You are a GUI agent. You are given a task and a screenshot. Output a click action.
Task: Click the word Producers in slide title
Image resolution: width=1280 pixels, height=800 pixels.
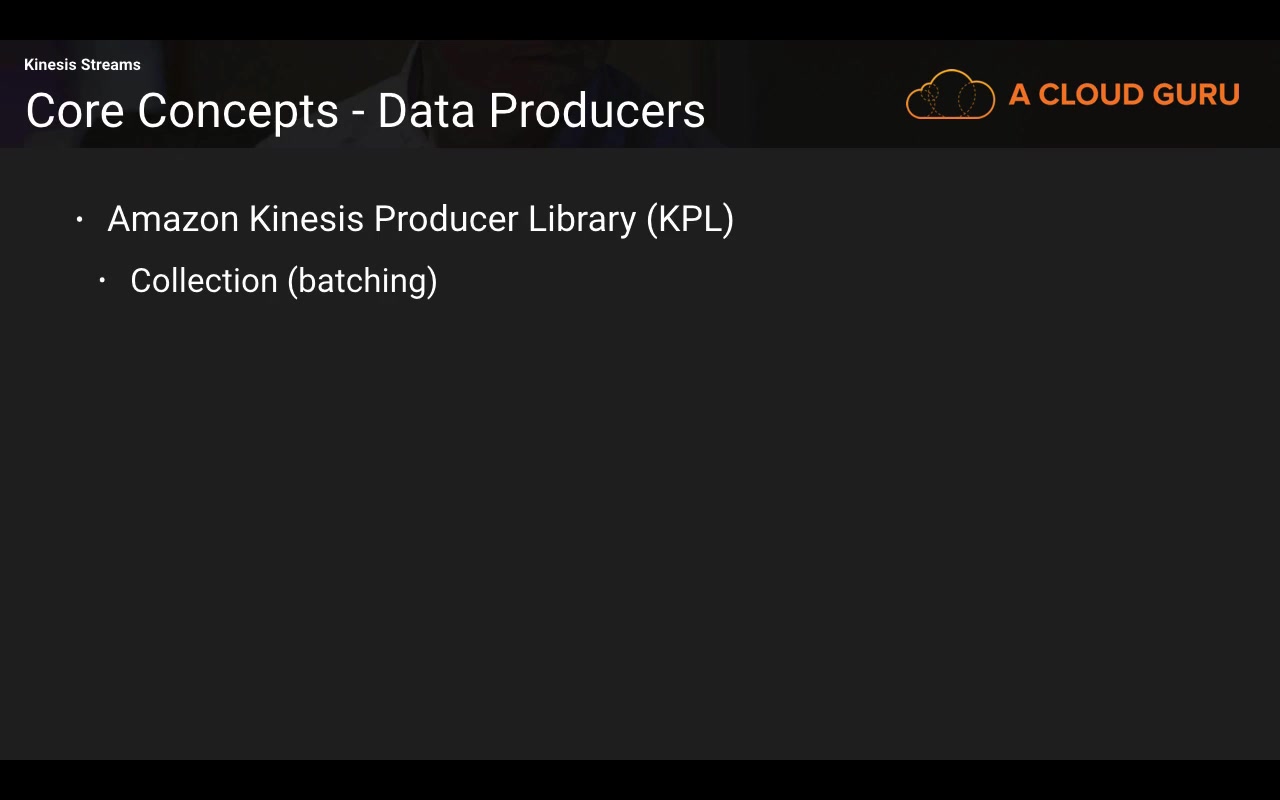tap(597, 111)
